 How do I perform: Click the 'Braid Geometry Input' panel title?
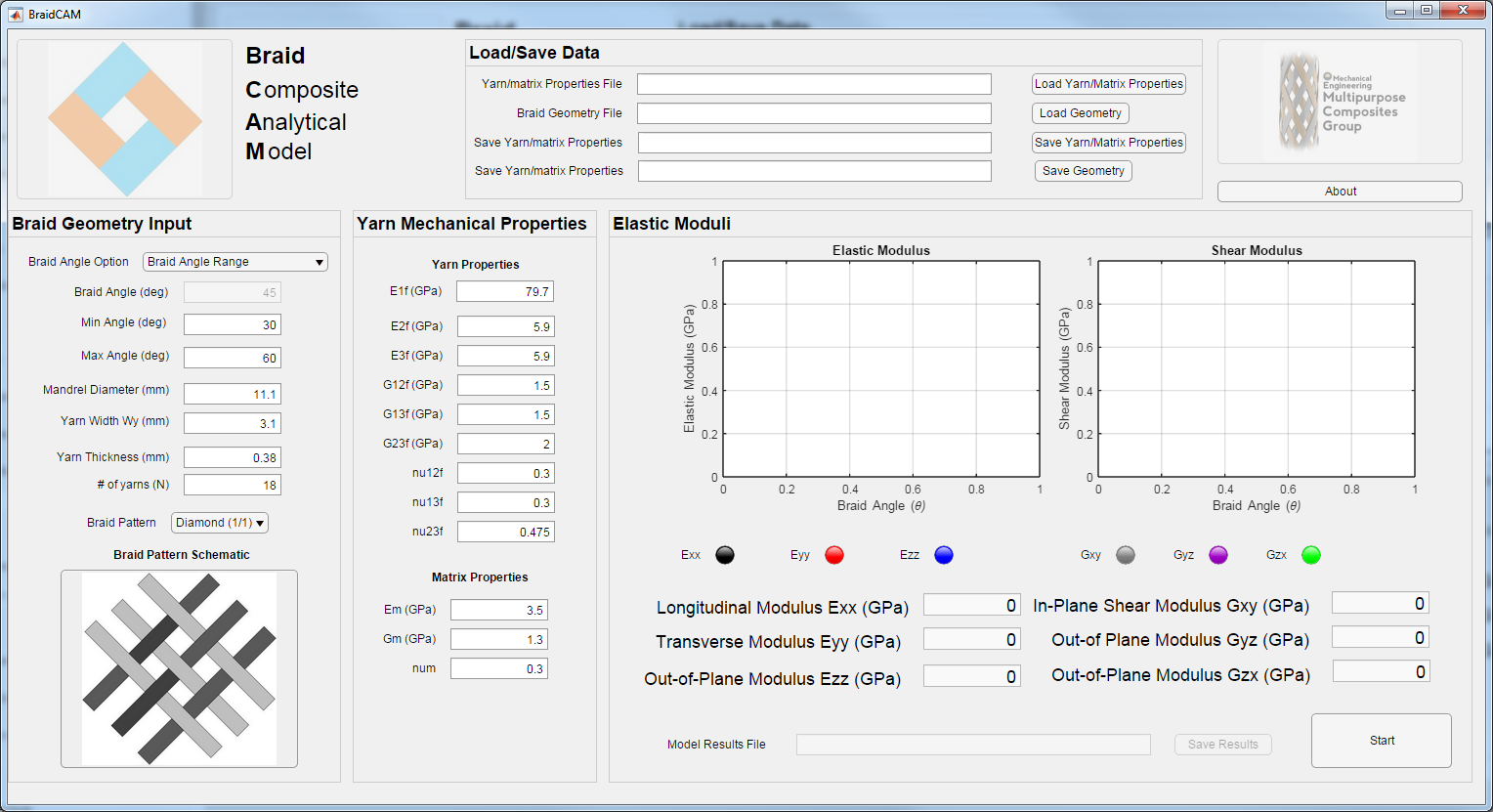click(102, 224)
